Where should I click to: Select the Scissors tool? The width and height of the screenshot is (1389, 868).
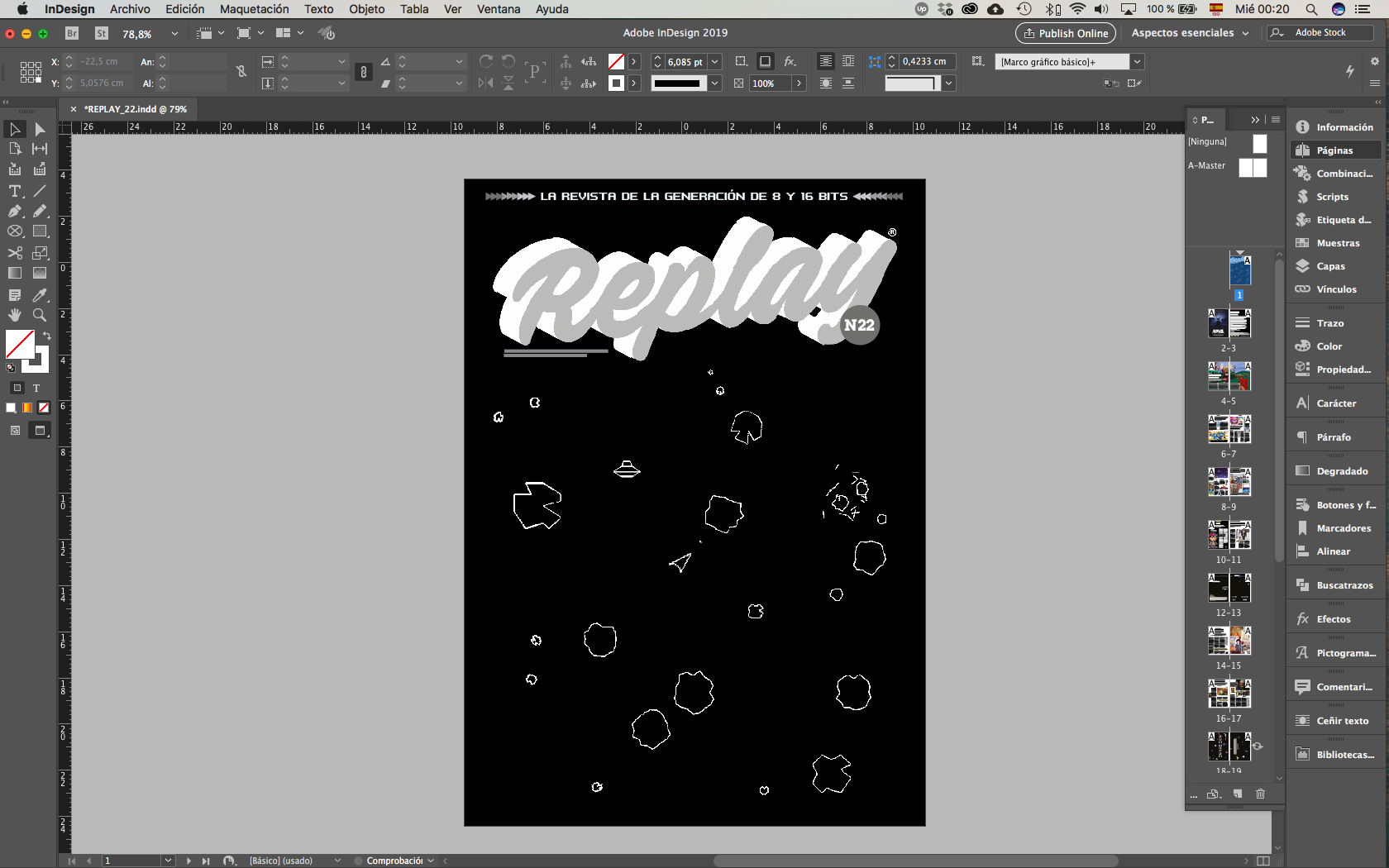point(15,253)
